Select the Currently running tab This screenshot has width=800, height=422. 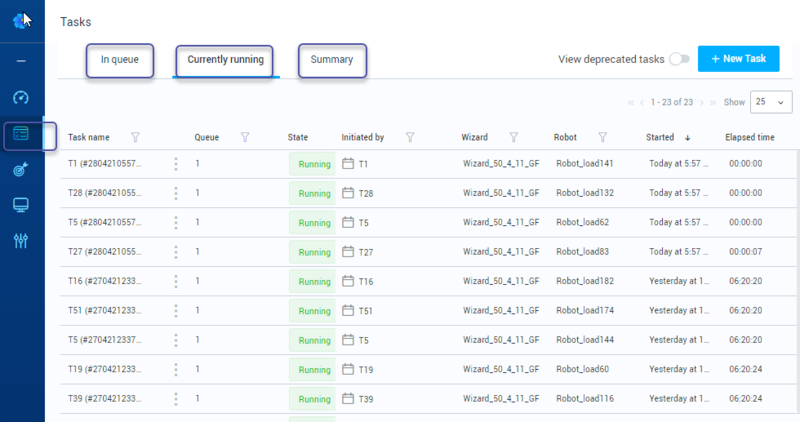(x=225, y=60)
